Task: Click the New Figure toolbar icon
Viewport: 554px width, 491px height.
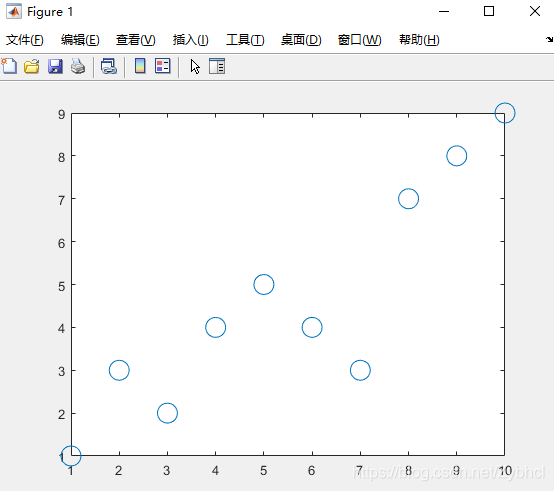Action: (9, 66)
